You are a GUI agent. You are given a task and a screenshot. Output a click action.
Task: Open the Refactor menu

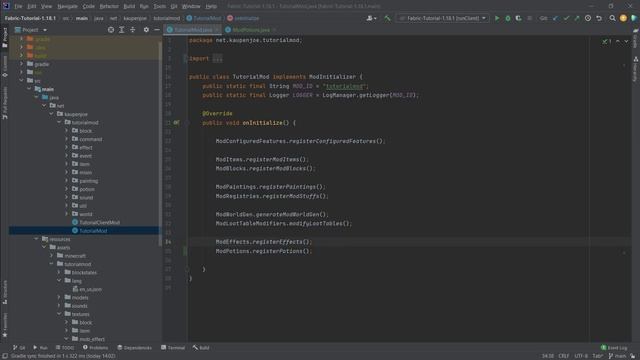[x=109, y=7]
